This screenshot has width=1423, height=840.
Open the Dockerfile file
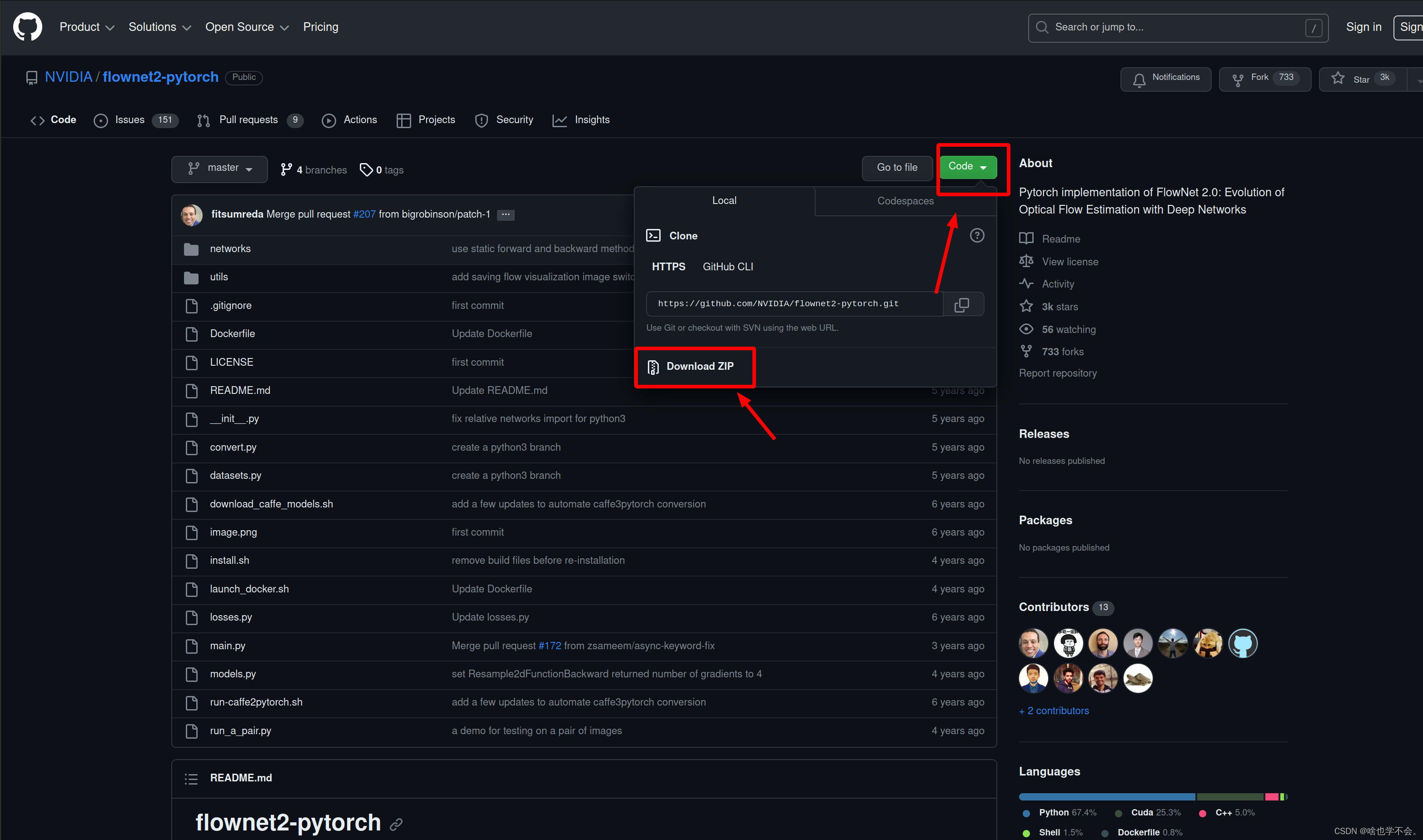click(x=232, y=334)
